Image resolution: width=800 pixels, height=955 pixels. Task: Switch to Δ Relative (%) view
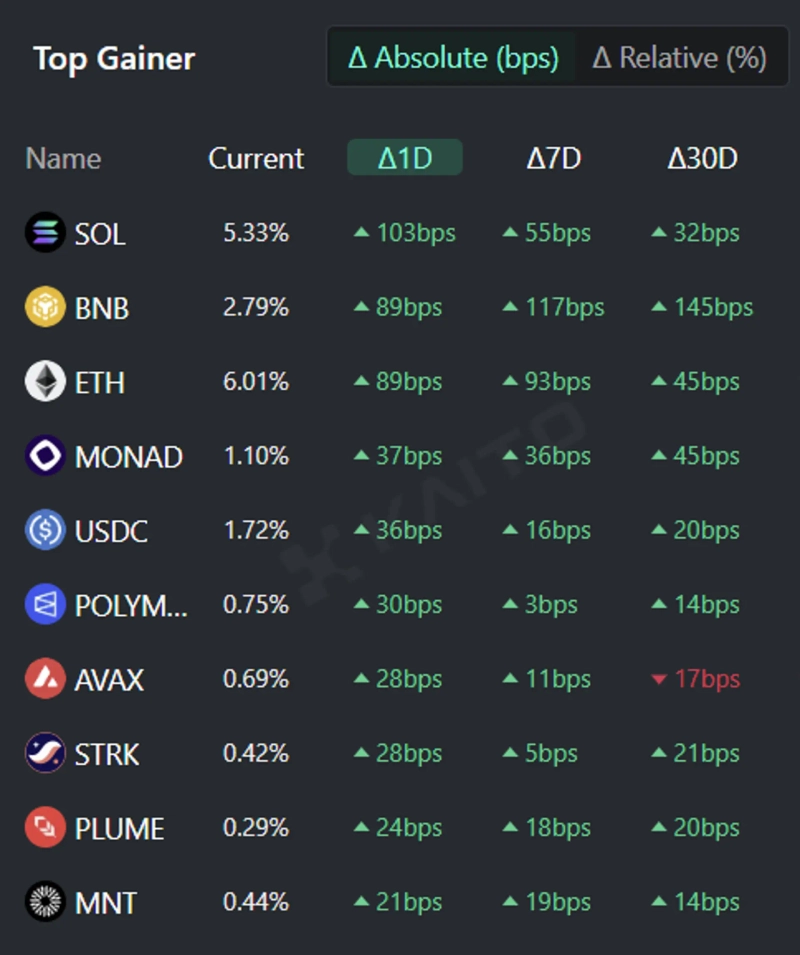point(679,58)
